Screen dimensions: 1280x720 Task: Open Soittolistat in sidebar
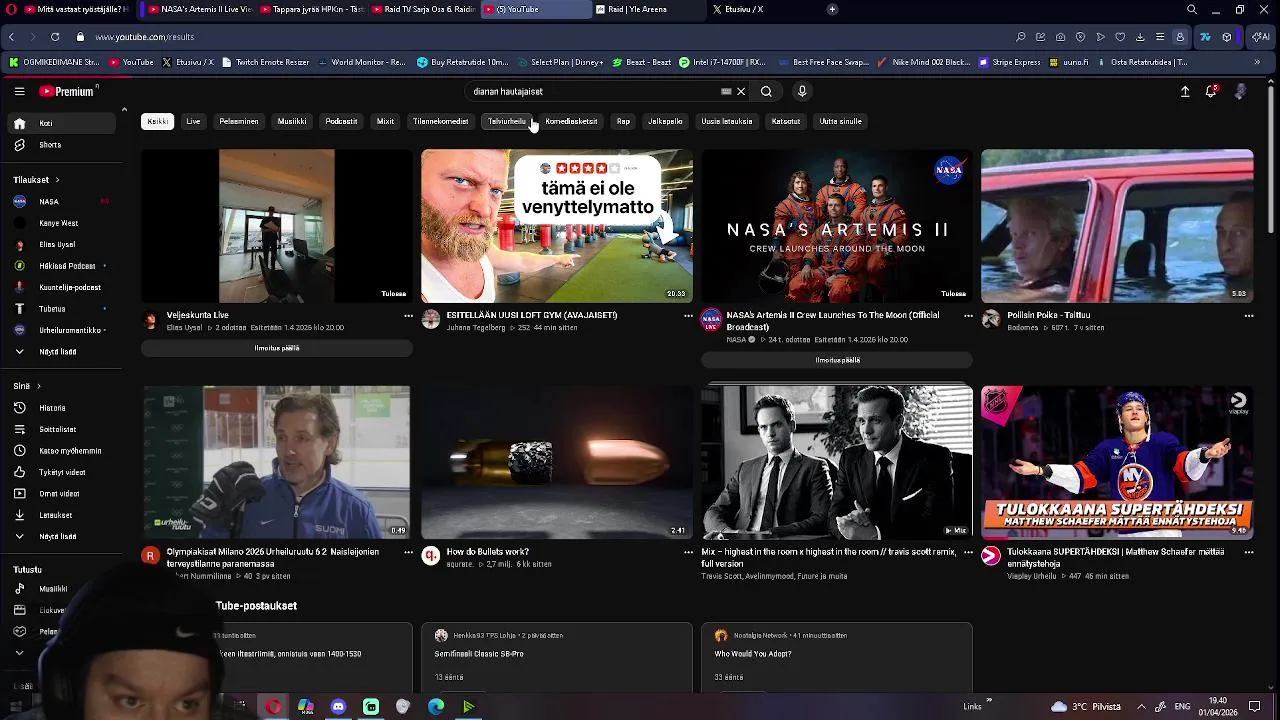(x=63, y=429)
